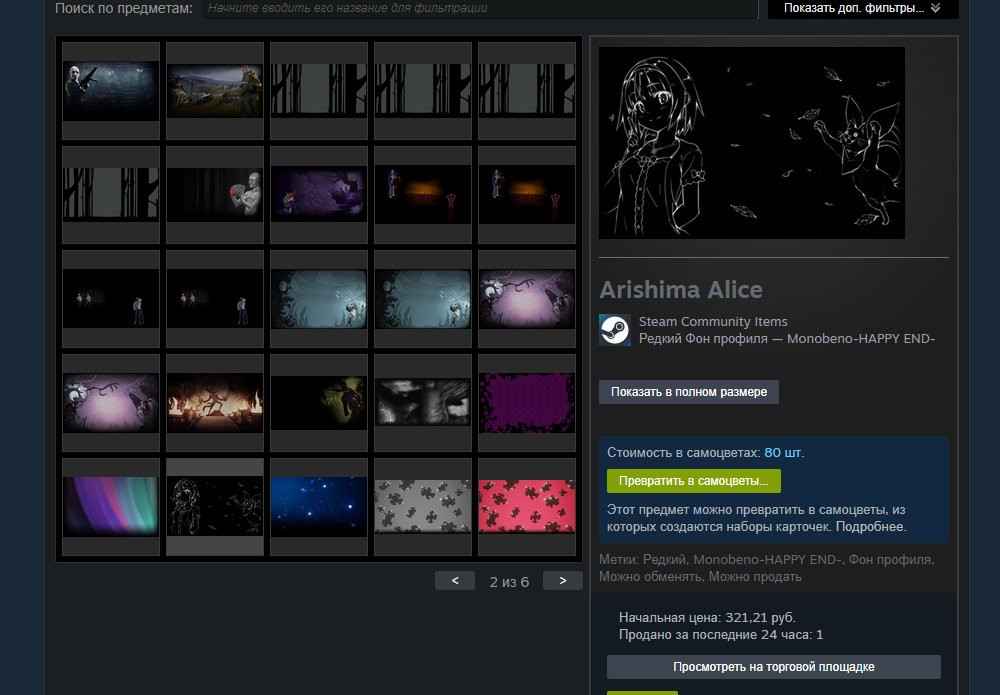The width and height of the screenshot is (1000, 695).
Task: Click 'Начальная цена: 321,21 руб.' text
Action: [x=707, y=617]
